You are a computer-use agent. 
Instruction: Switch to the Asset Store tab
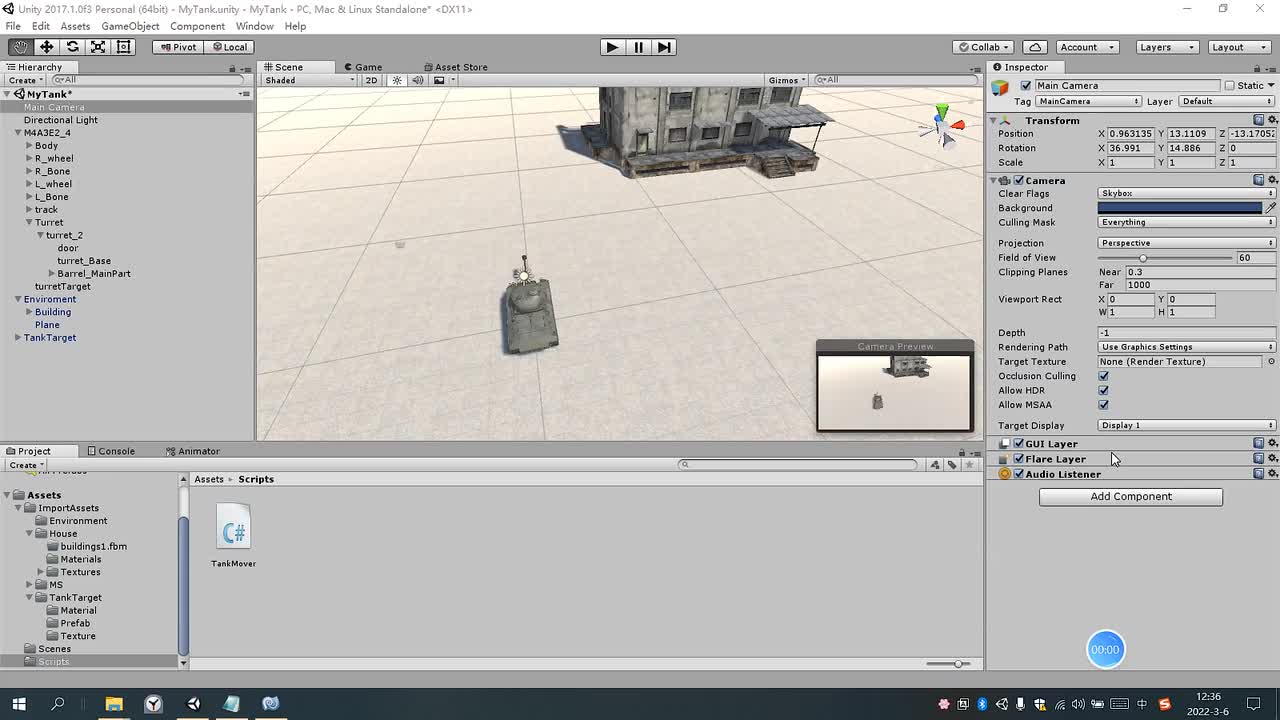pos(455,67)
